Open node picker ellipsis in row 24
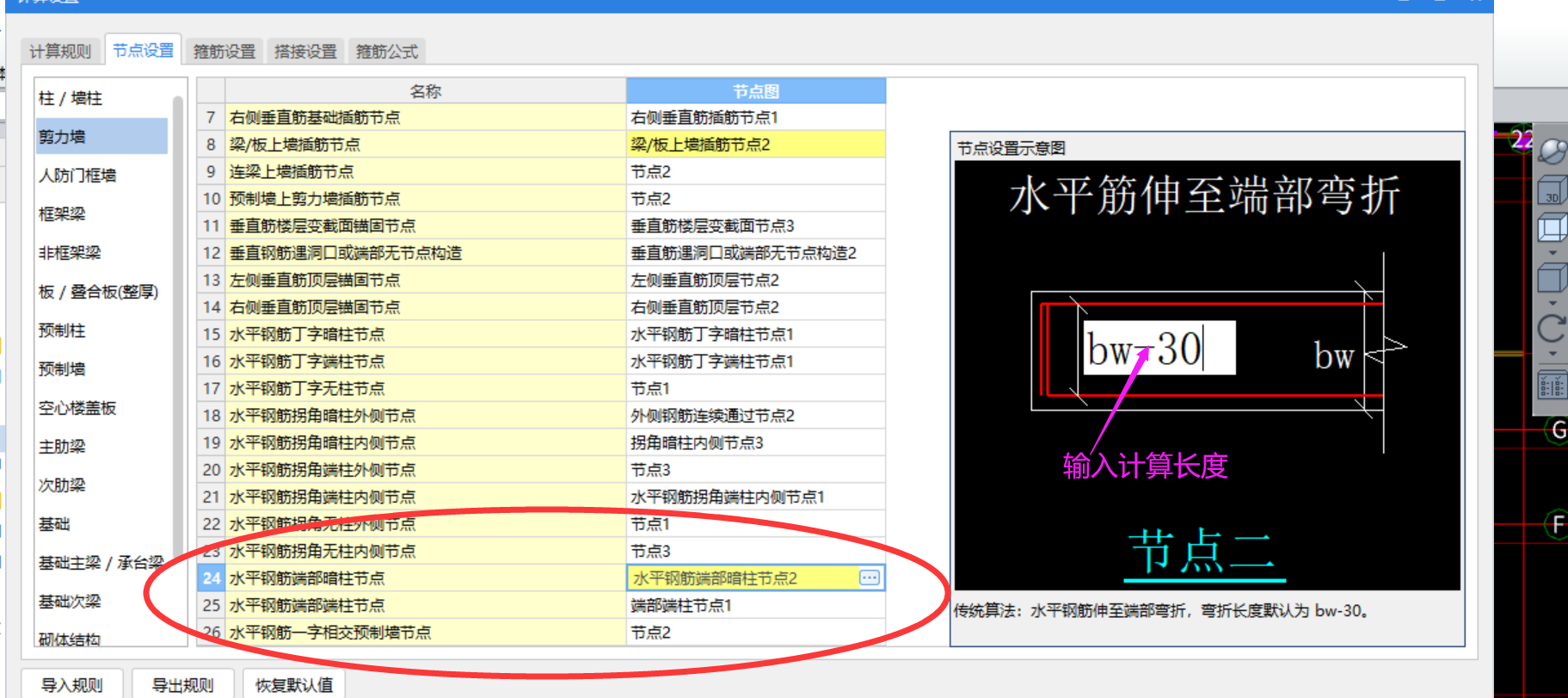Viewport: 1568px width, 698px height. pyautogui.click(x=870, y=578)
